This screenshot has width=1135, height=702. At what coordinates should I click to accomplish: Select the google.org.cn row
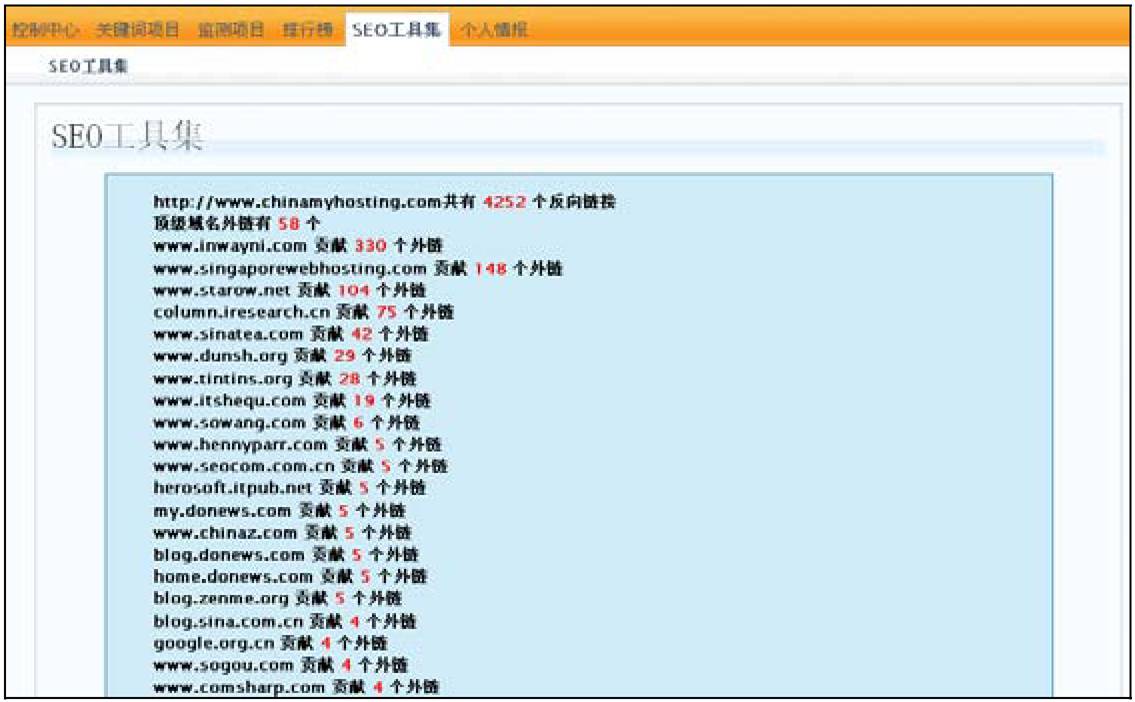pyautogui.click(x=270, y=643)
